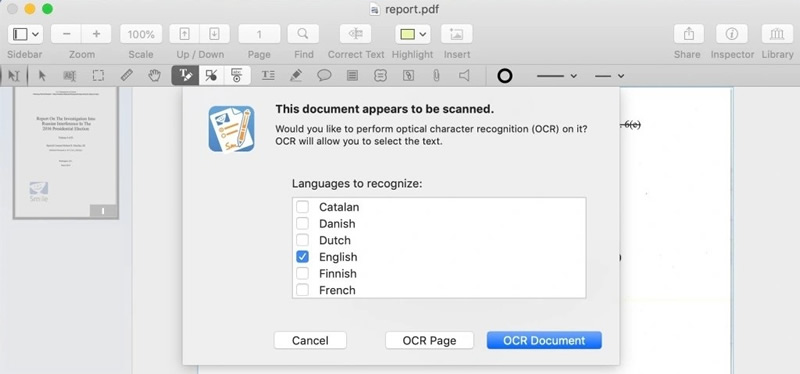The image size is (800, 374).
Task: Click the OCR Page button
Action: 430,340
